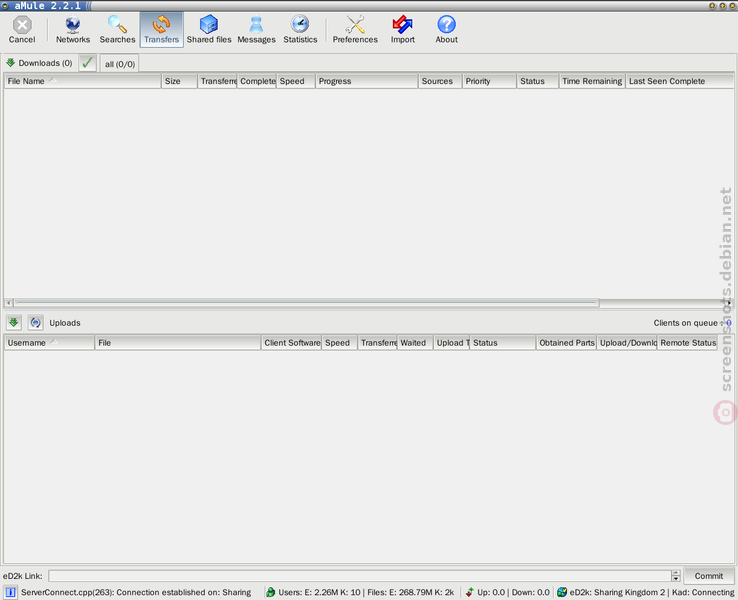The width and height of the screenshot is (738, 600).
Task: Click the downloads horizontal scrollbar thumb
Action: coord(306,303)
